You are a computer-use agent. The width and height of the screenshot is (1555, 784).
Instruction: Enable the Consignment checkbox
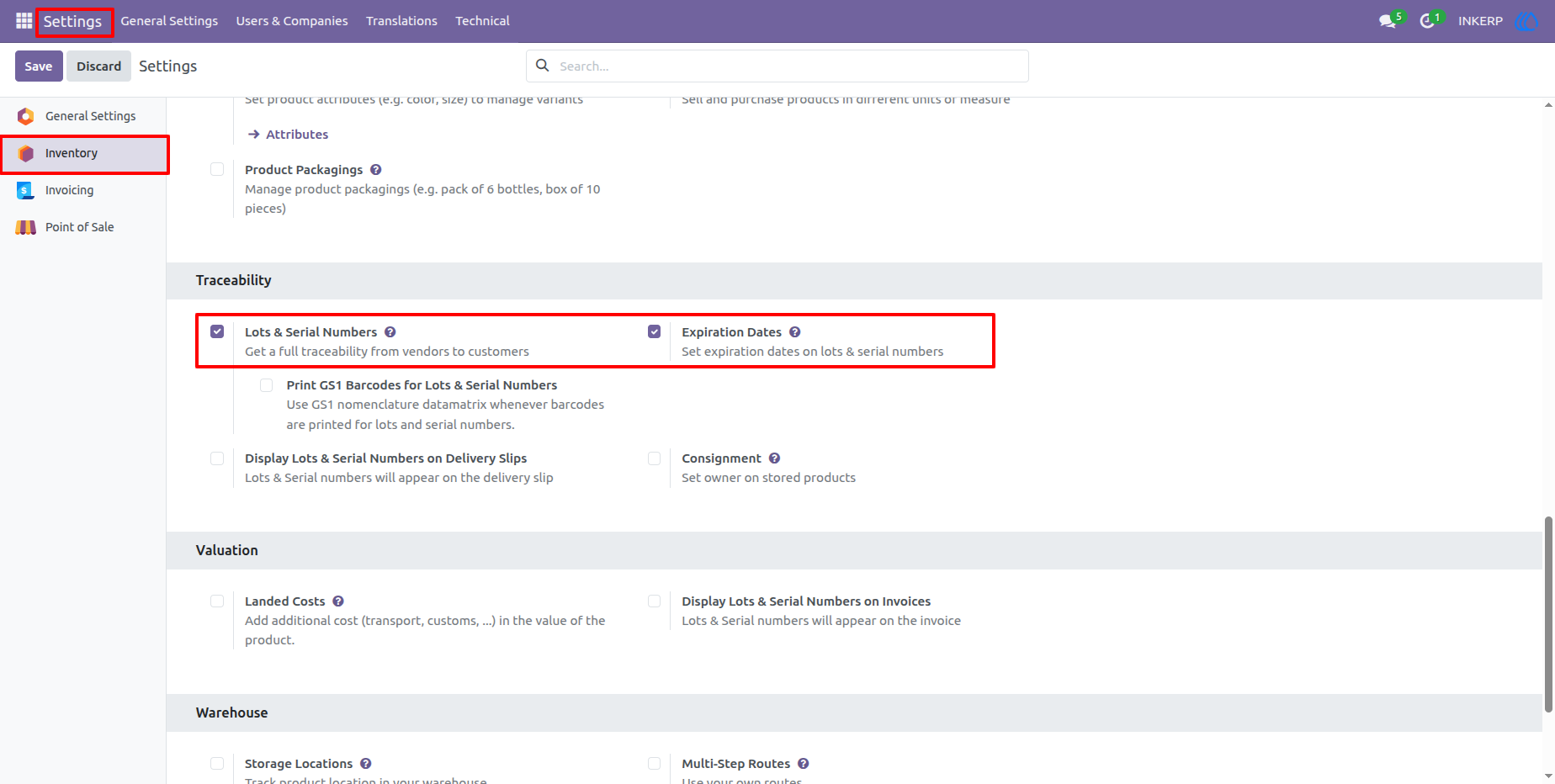click(654, 458)
